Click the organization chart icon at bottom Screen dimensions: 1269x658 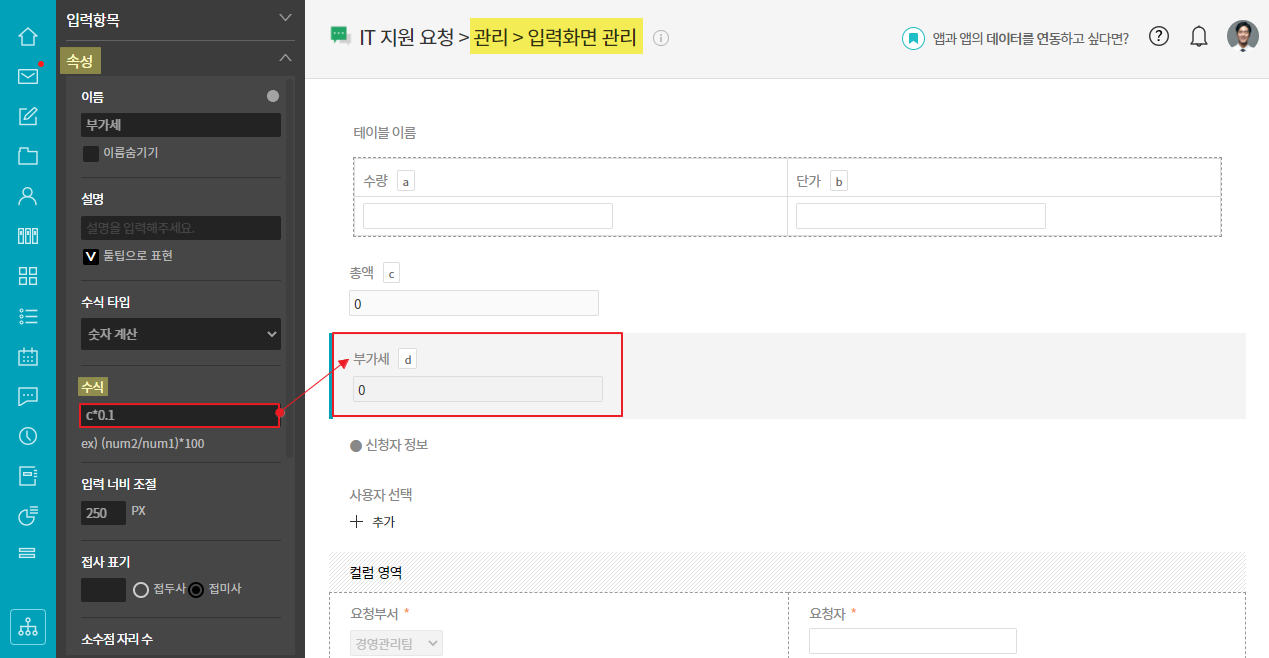[28, 626]
